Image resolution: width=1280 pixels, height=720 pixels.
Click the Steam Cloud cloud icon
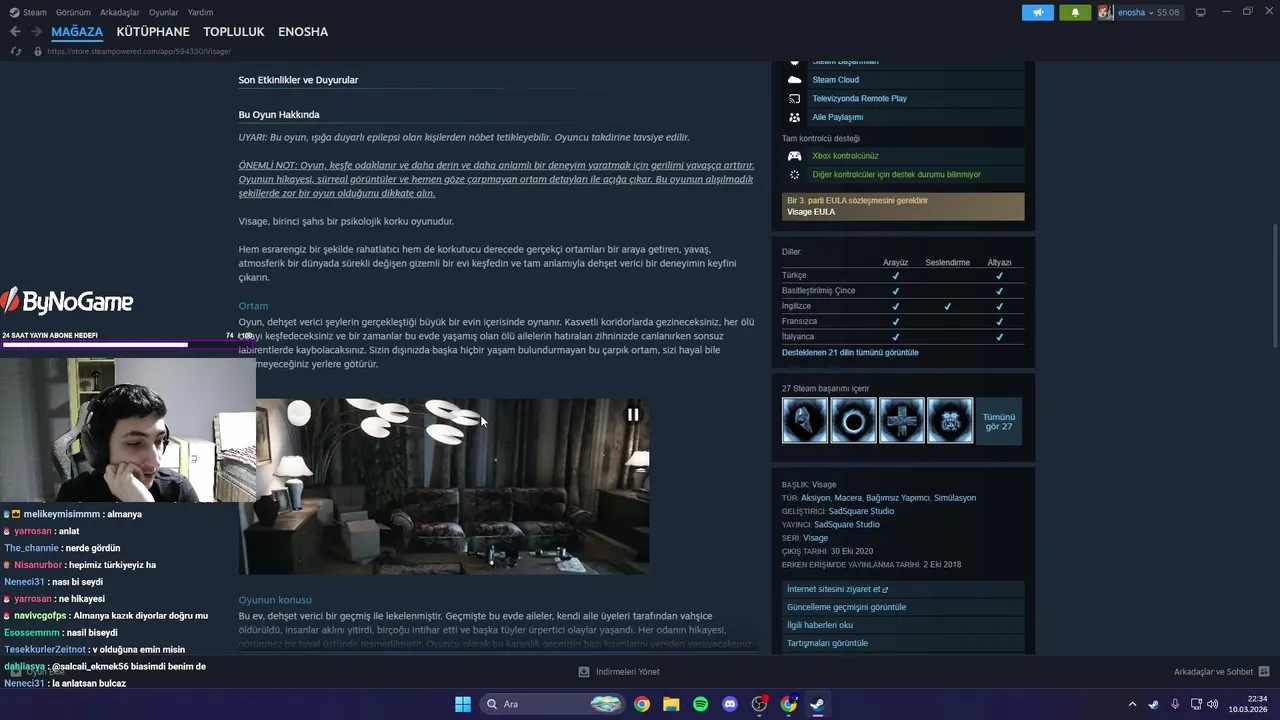coord(794,80)
